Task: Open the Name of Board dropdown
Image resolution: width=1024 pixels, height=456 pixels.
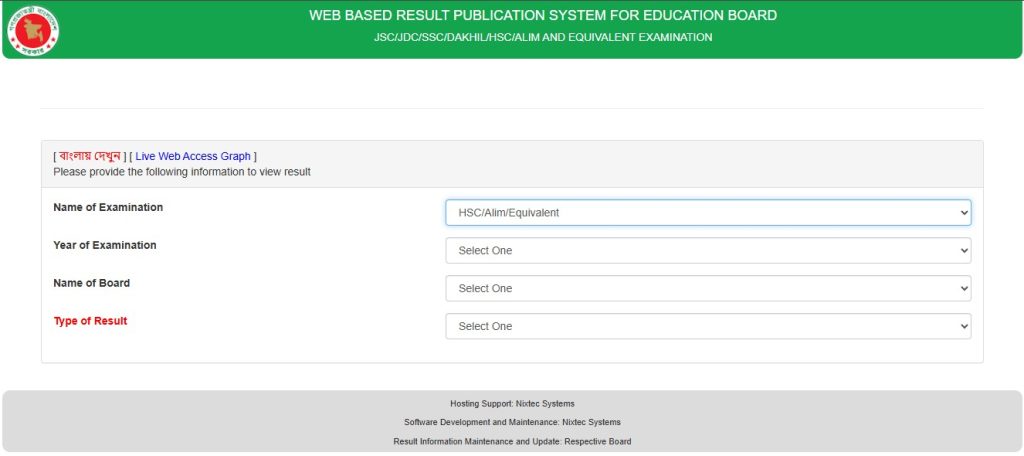Action: pyautogui.click(x=708, y=289)
